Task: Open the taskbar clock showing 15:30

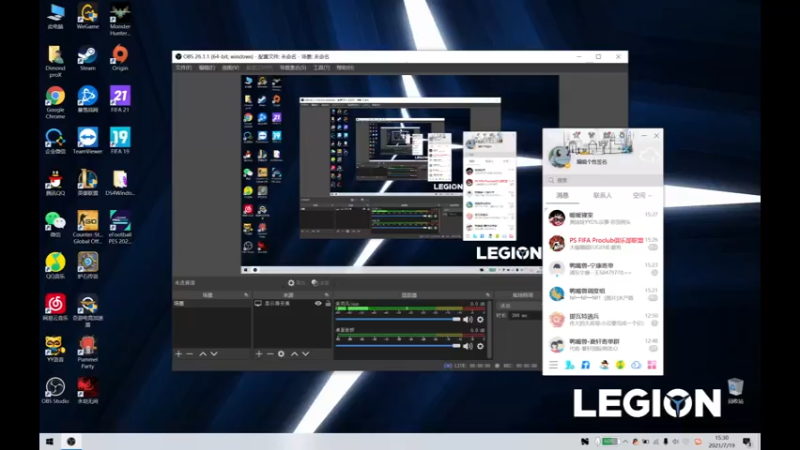Action: click(x=721, y=441)
